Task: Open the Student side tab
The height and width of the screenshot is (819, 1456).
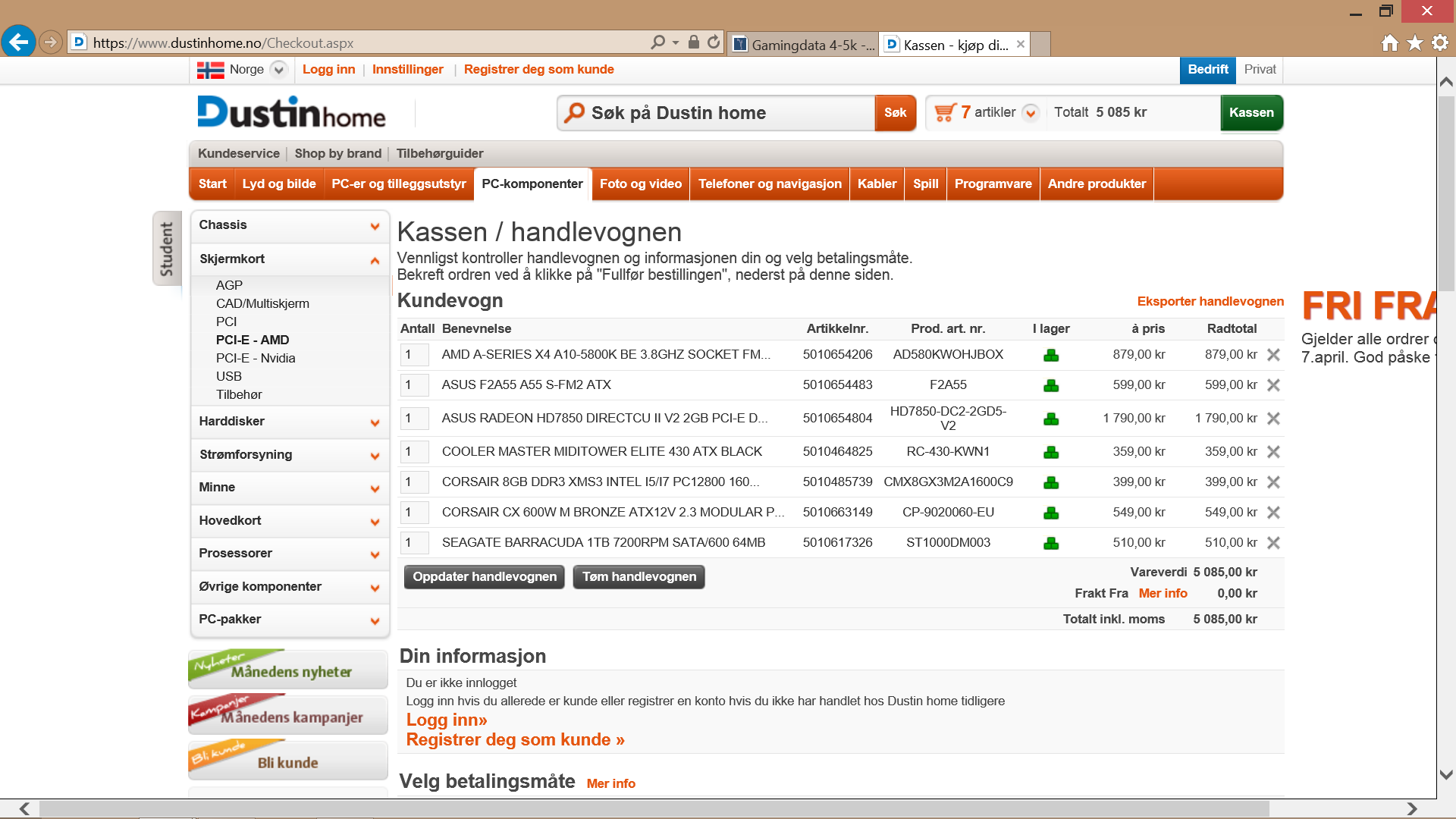Action: coord(167,249)
